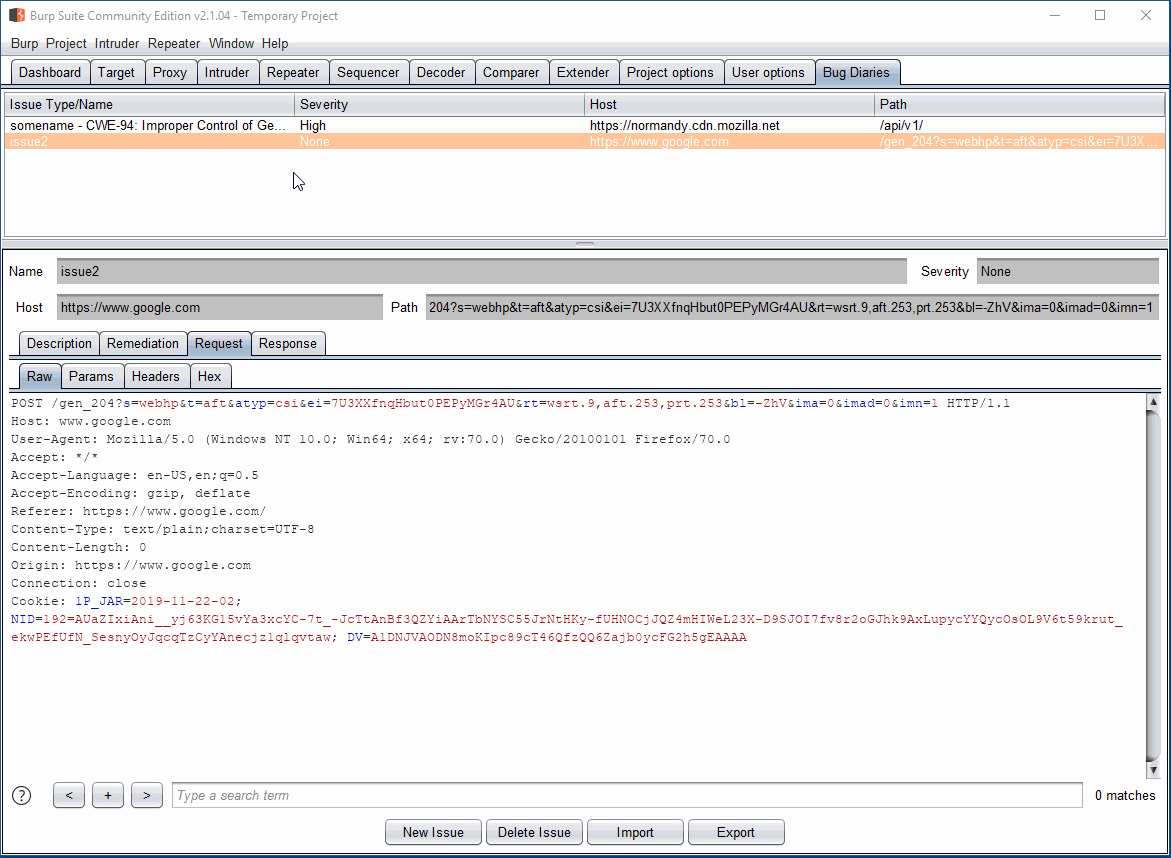Click the Host field with google.com
Image resolution: width=1171 pixels, height=858 pixels.
coord(220,308)
